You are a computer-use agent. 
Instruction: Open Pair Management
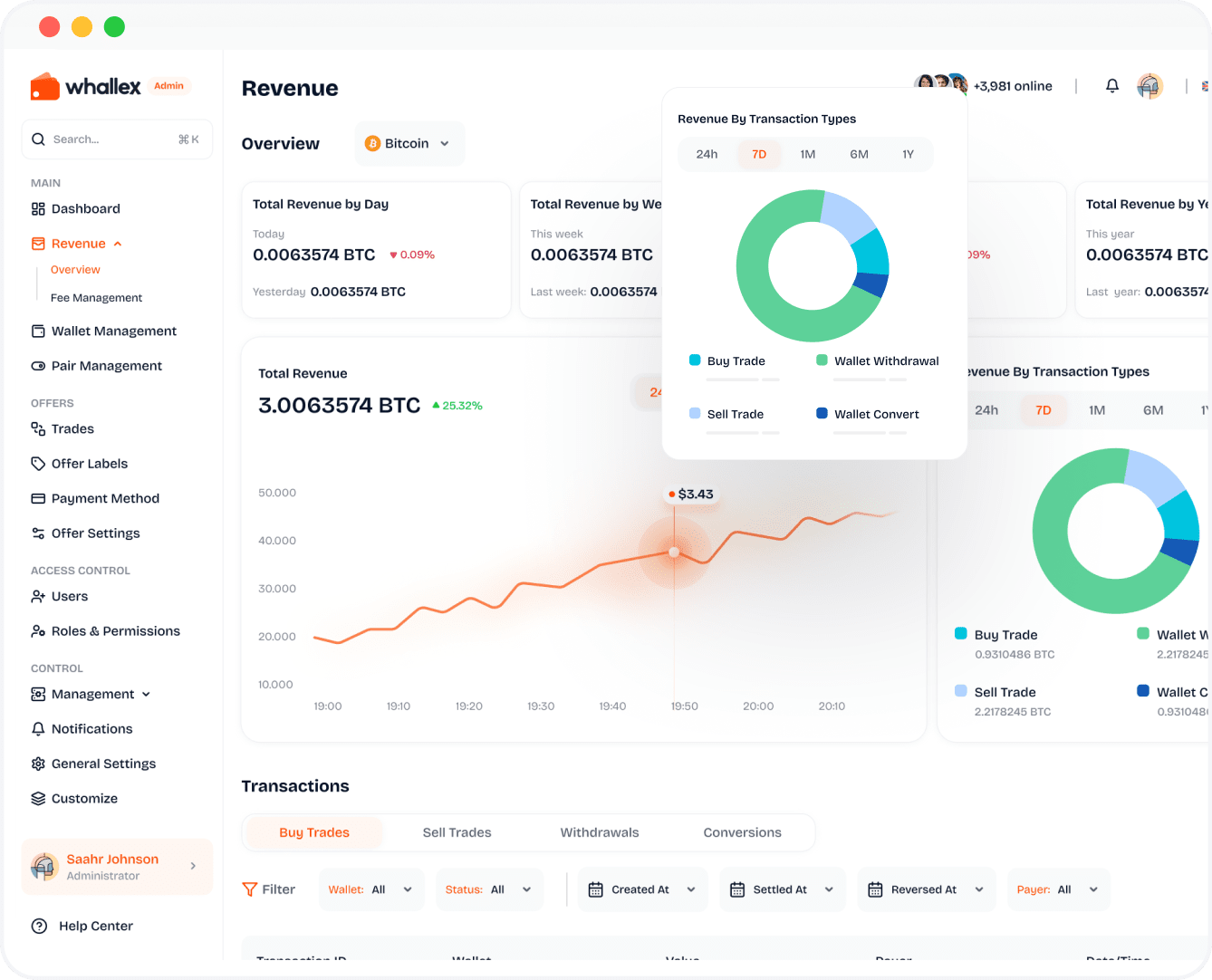[x=106, y=365]
